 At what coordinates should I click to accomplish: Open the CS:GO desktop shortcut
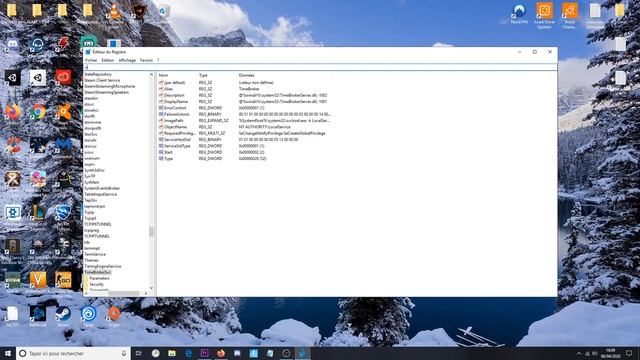[x=63, y=280]
